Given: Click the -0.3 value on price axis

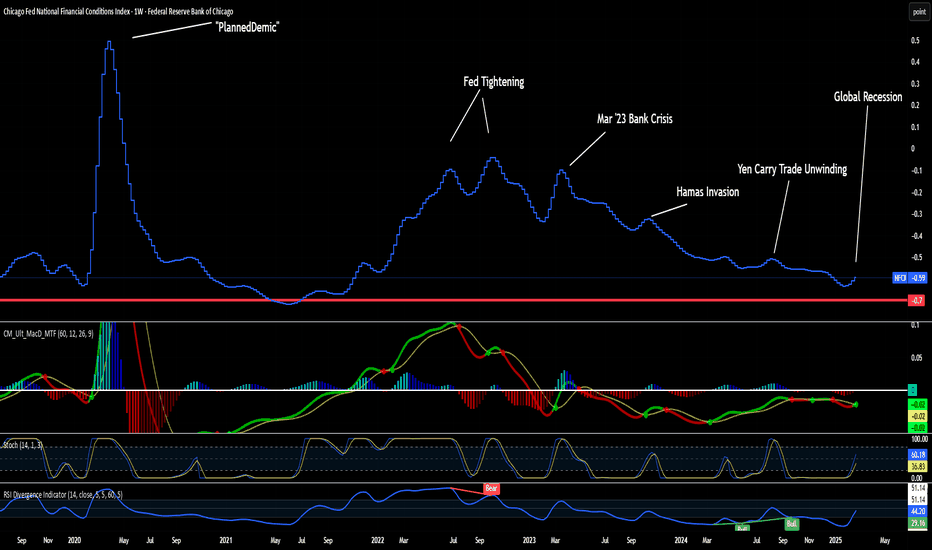Looking at the screenshot, I should (x=916, y=214).
